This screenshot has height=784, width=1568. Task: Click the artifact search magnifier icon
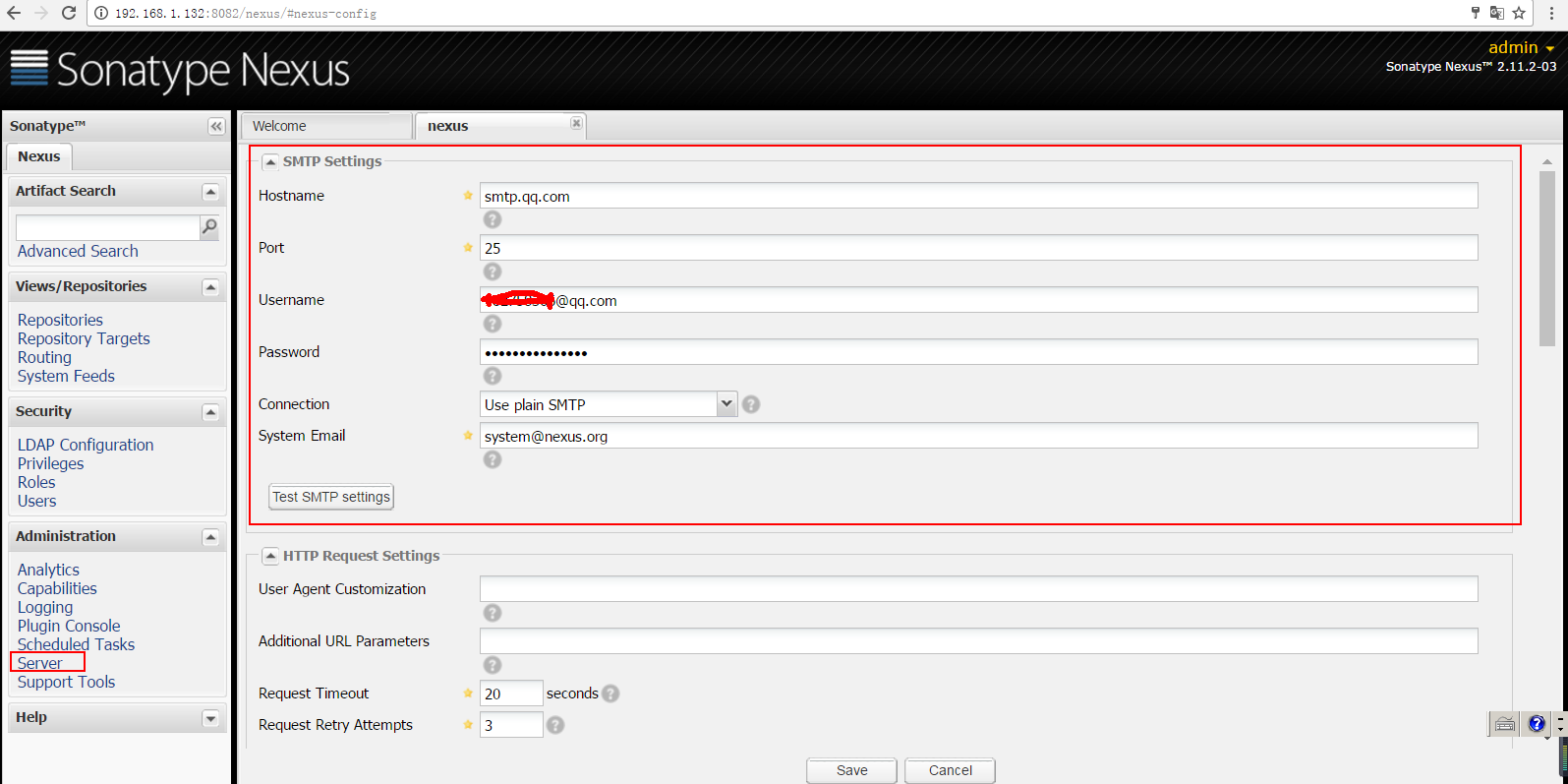(209, 227)
